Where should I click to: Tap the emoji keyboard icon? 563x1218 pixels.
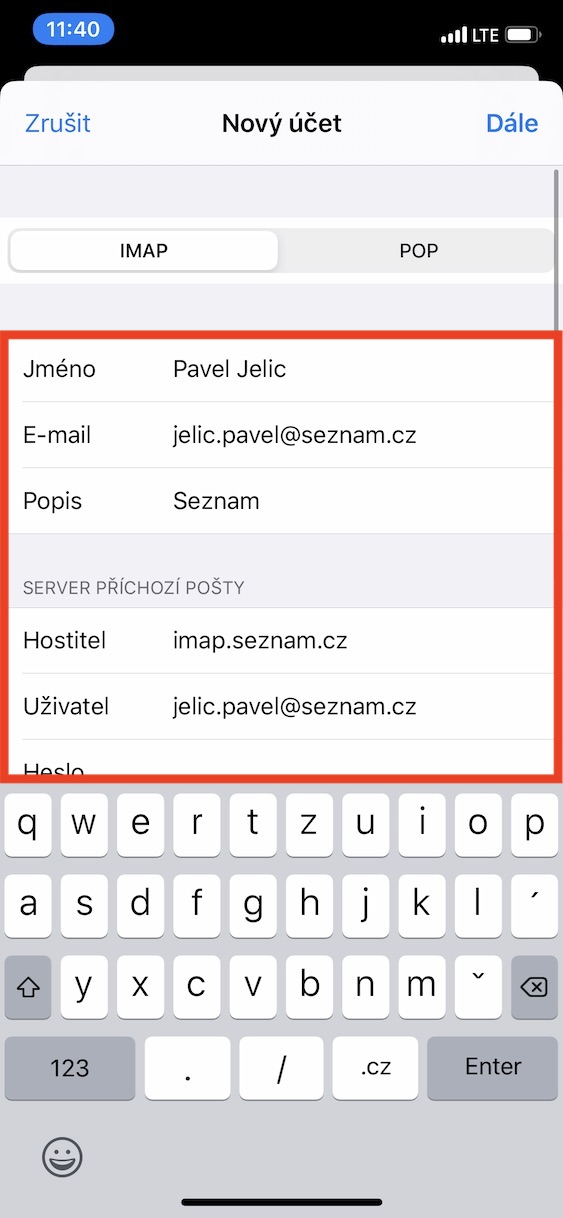coord(61,1157)
